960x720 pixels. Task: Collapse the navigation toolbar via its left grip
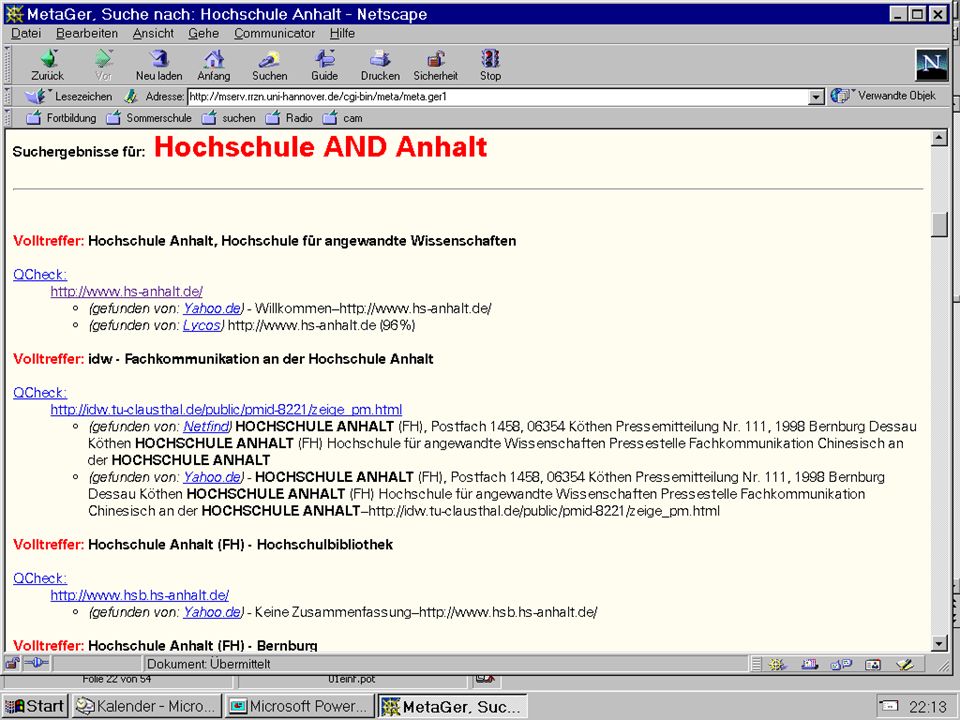click(x=7, y=65)
